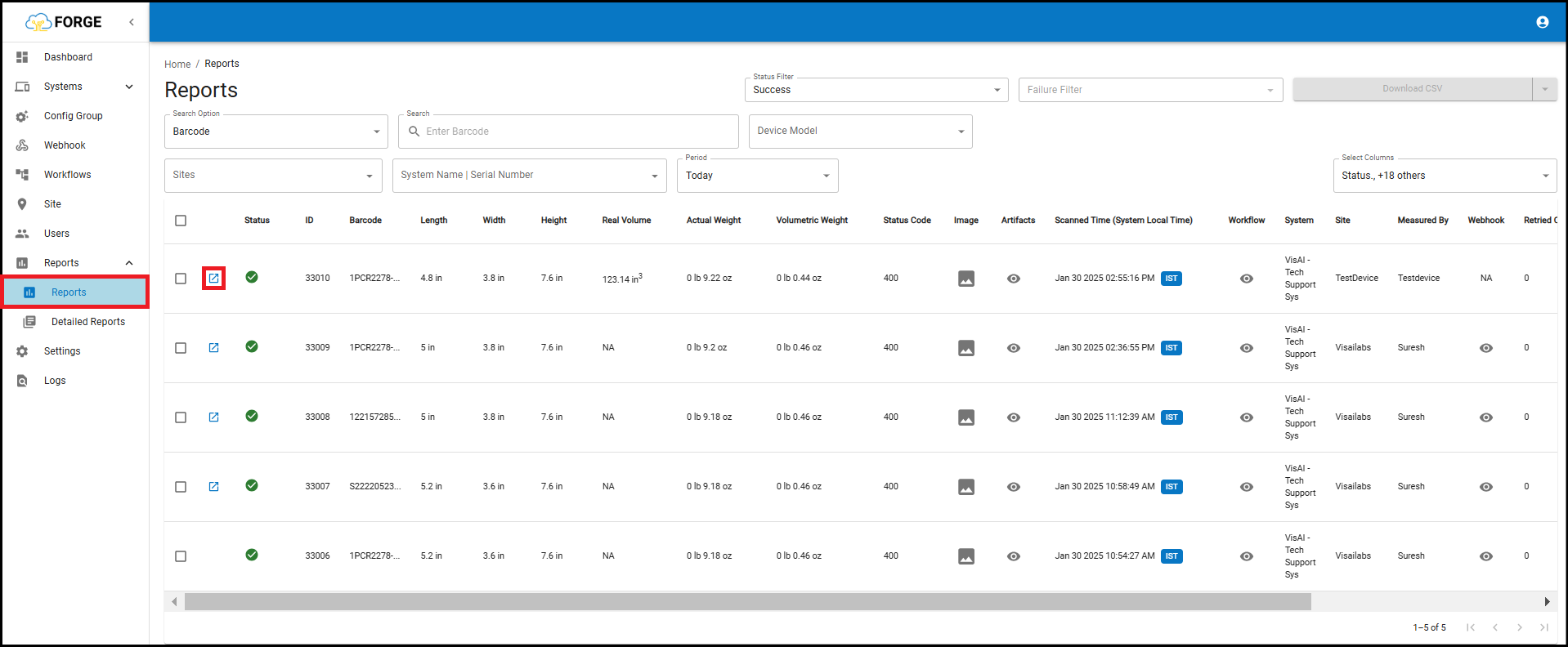The width and height of the screenshot is (1568, 647).
Task: Tick the checkbox for report 33006
Action: coord(181,556)
